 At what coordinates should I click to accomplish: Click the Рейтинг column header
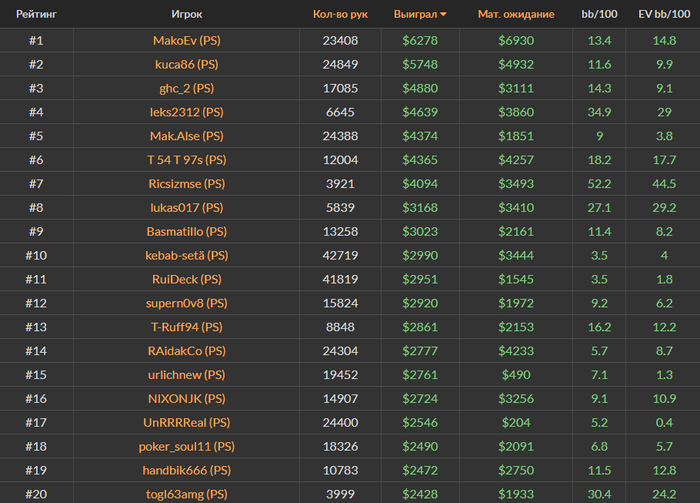(35, 15)
